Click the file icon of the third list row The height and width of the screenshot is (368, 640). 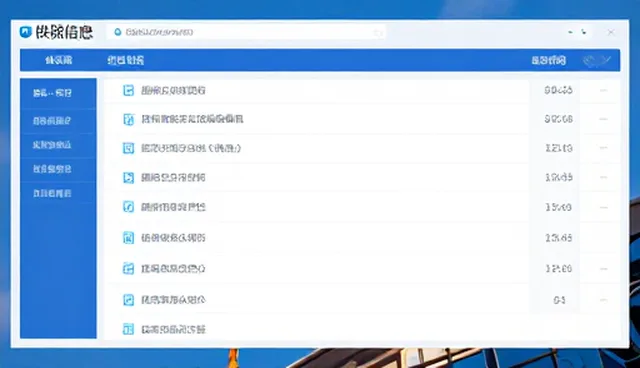tap(128, 148)
